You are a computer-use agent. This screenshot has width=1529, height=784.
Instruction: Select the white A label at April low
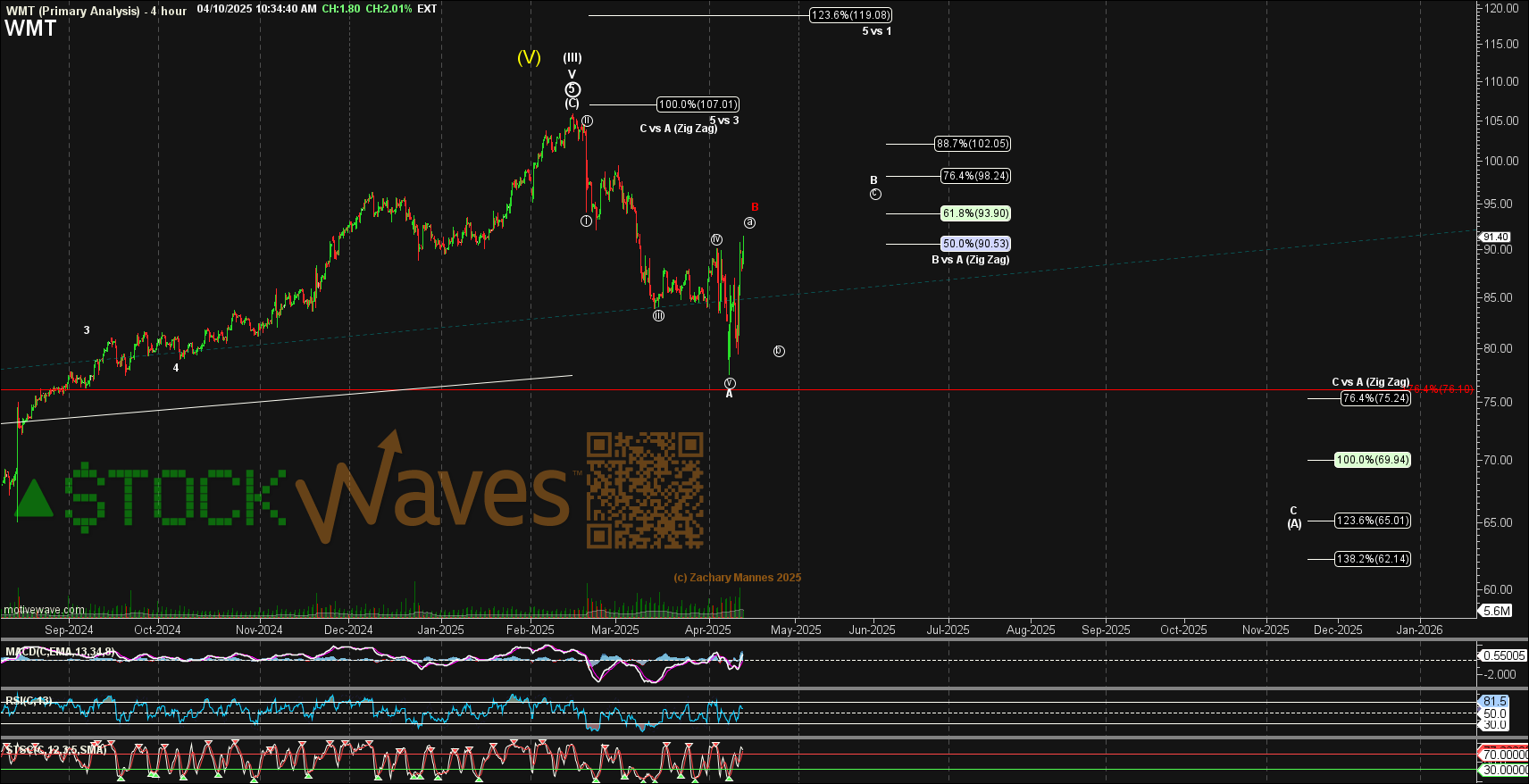click(x=729, y=394)
